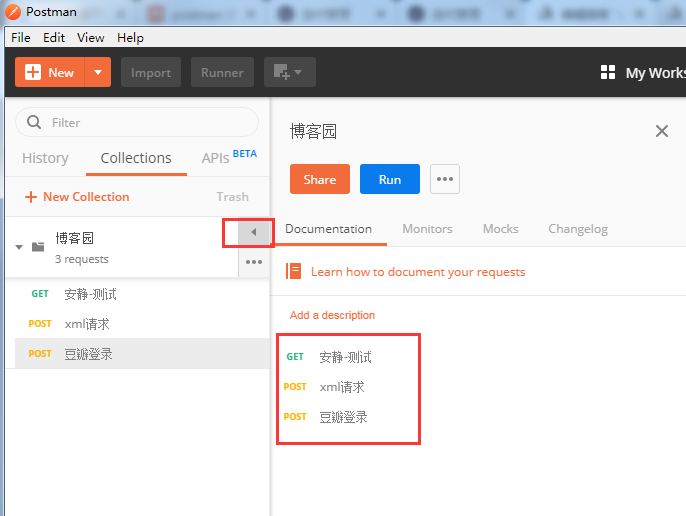The image size is (686, 516).
Task: Open the Help menu
Action: click(x=130, y=38)
